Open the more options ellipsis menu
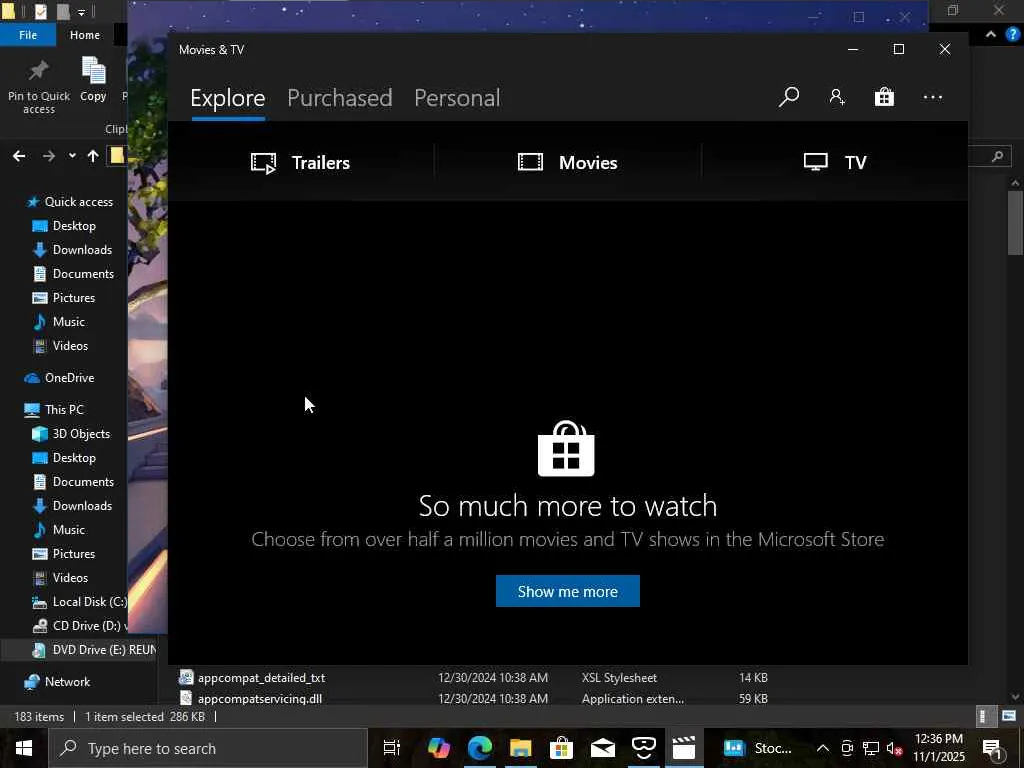 click(x=933, y=97)
